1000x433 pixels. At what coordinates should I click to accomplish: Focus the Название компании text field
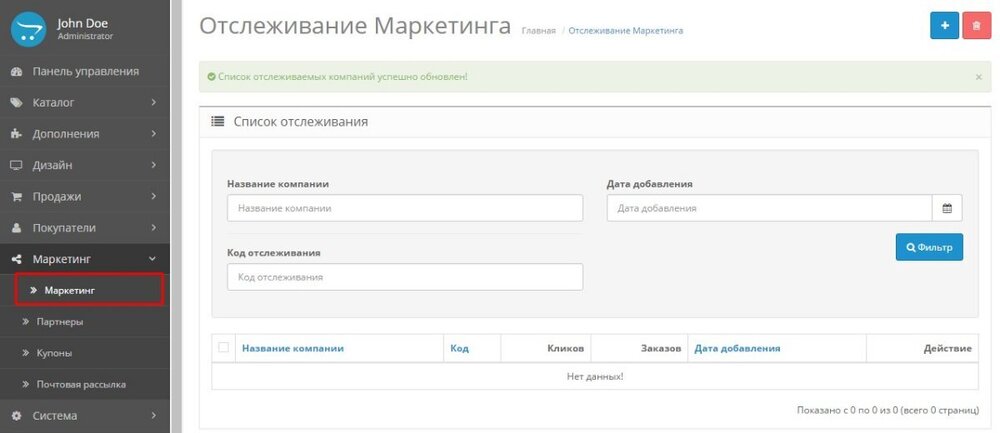tap(404, 208)
